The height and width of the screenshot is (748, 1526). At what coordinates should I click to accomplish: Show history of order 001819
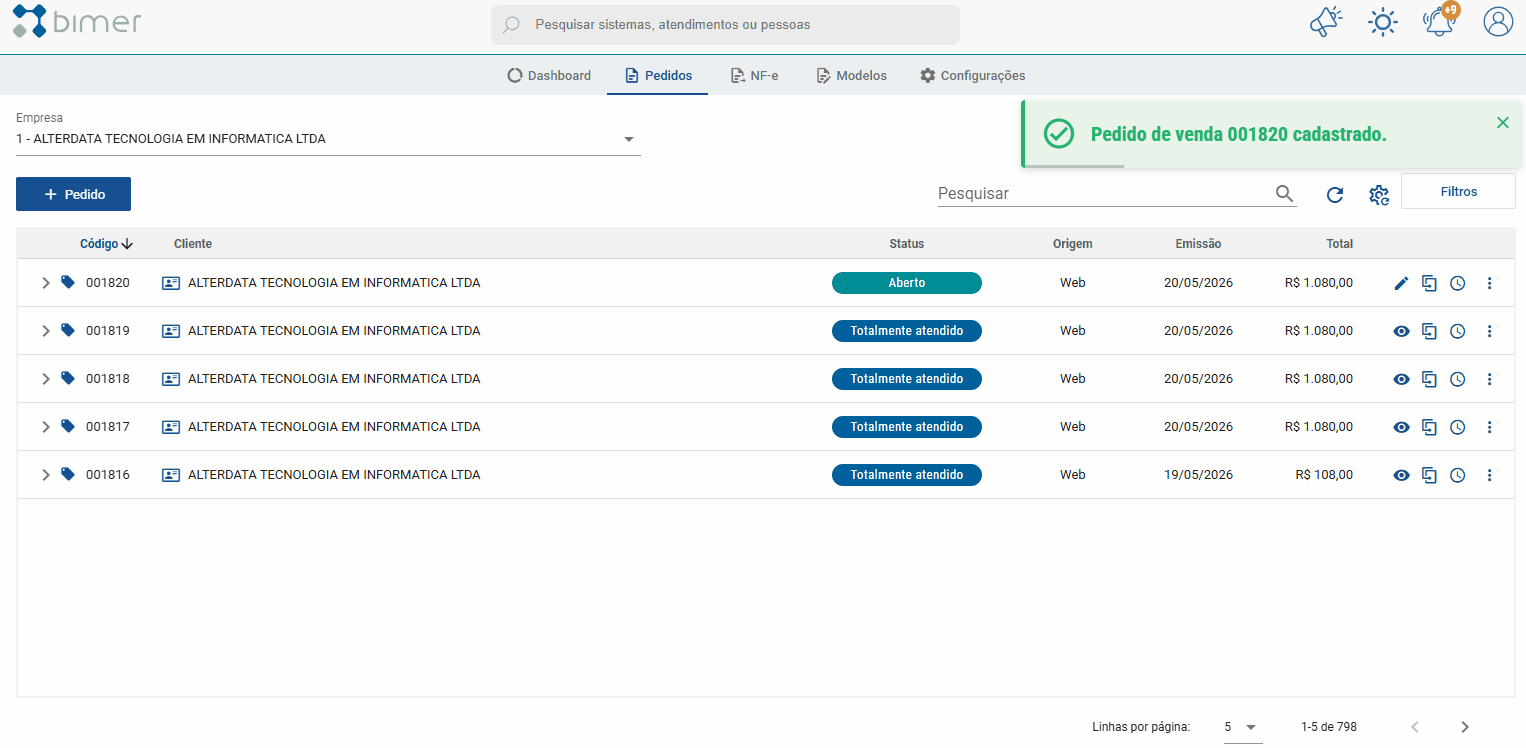pyautogui.click(x=1458, y=332)
